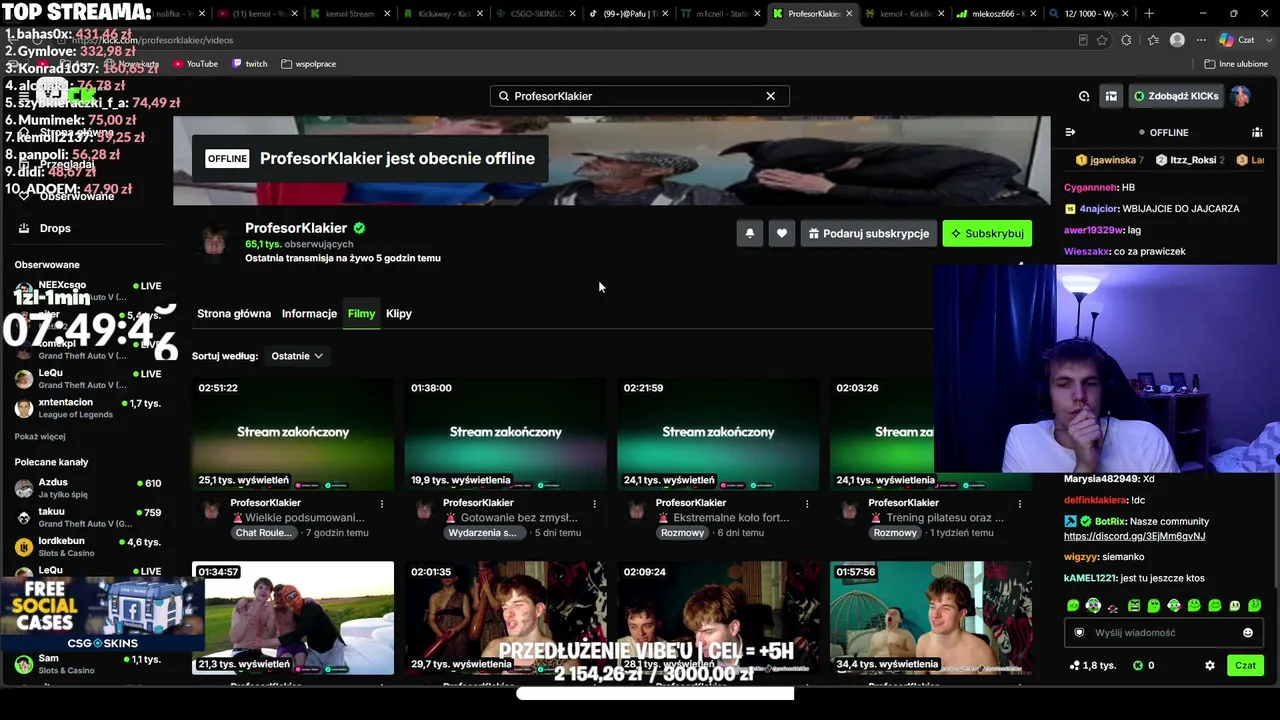Open more options for Ekstremalne koło fort video
Screen dimensions: 1280x720
click(x=807, y=504)
